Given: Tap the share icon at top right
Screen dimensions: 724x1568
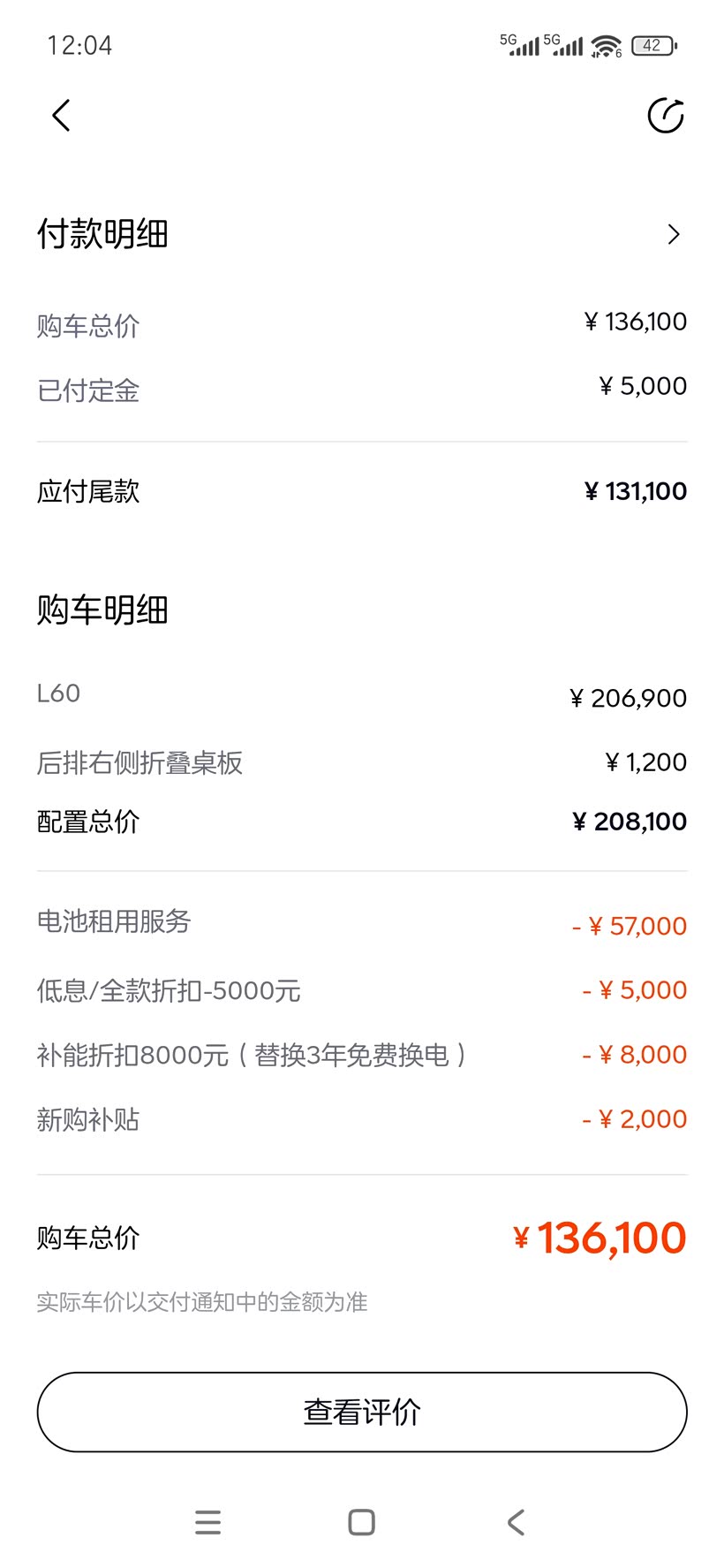Looking at the screenshot, I should point(666,116).
